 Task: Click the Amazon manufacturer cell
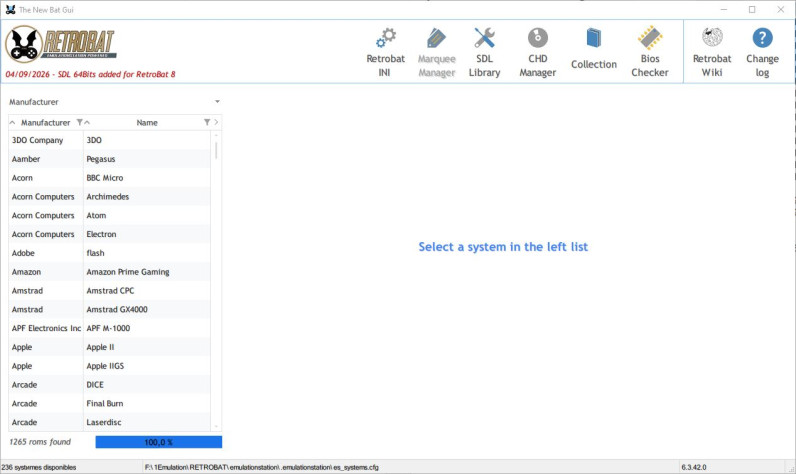[46, 272]
